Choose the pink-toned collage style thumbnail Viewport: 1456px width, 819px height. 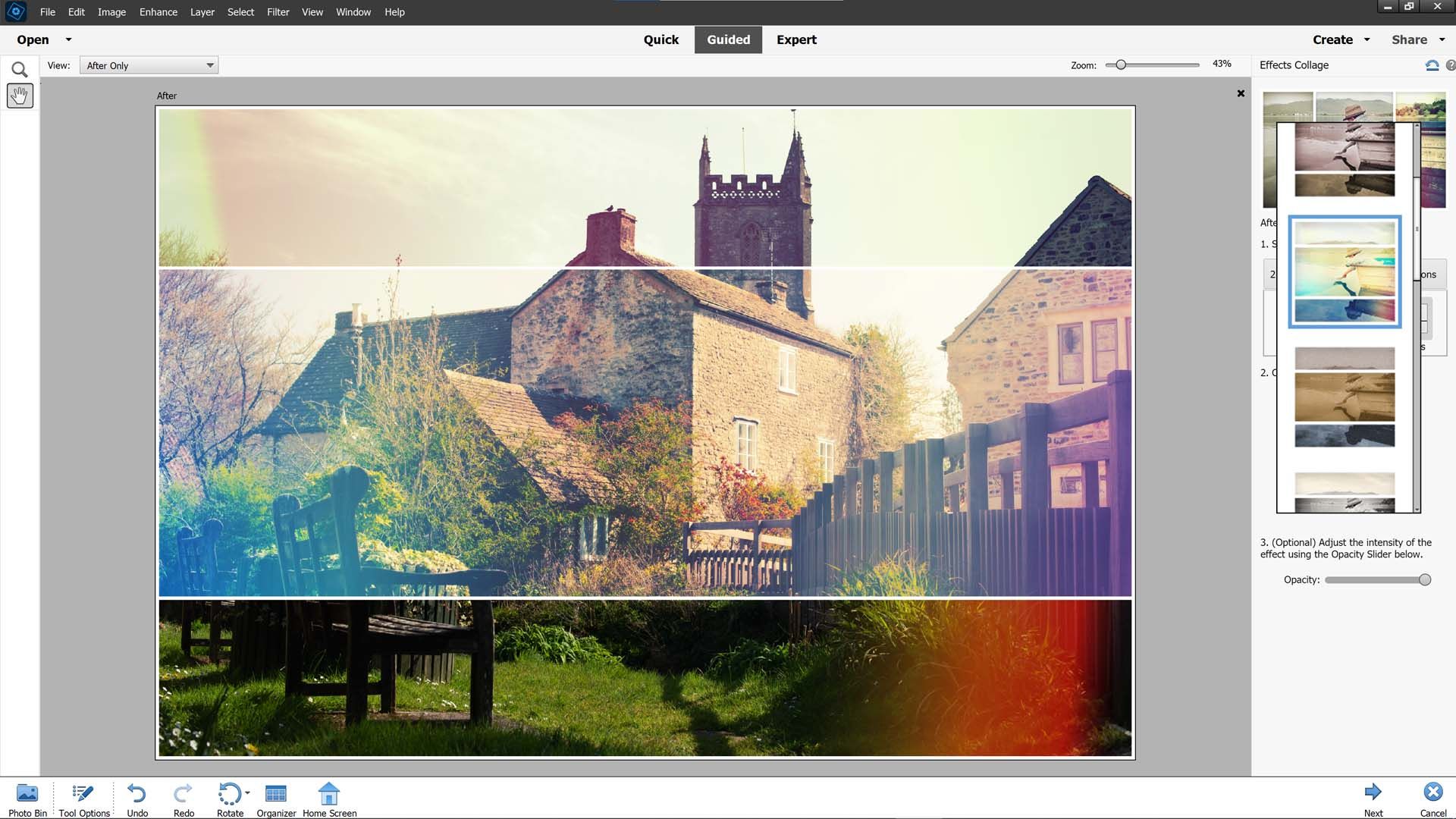[1345, 159]
